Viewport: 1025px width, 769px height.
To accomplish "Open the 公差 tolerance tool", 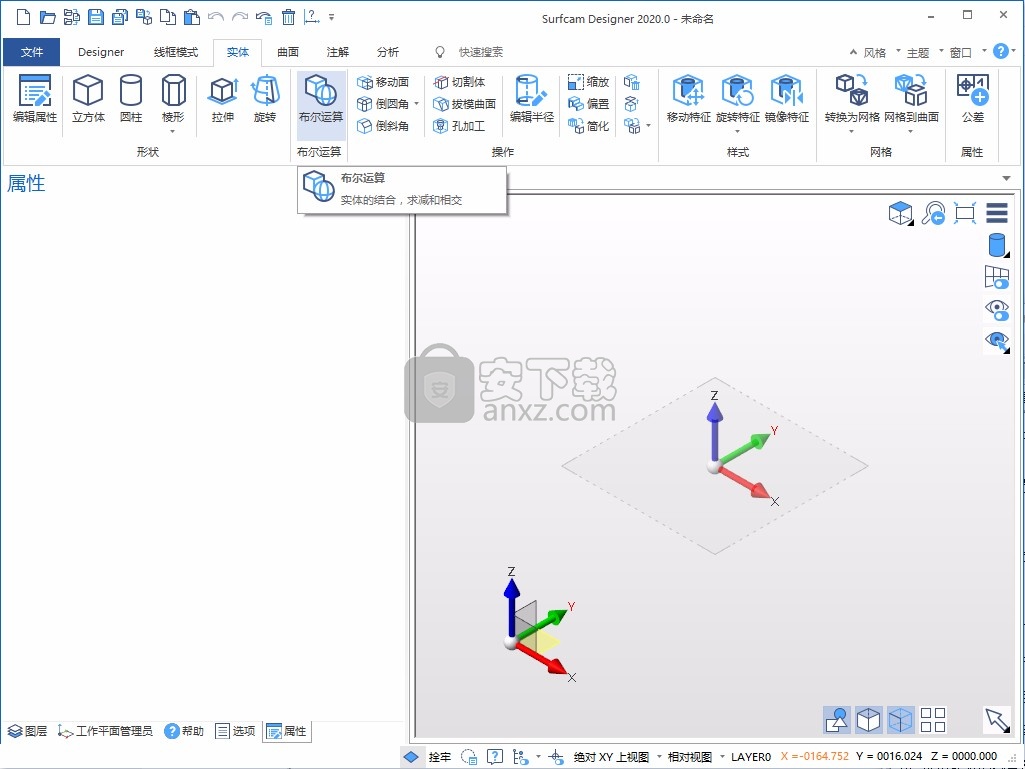I will click(x=973, y=99).
